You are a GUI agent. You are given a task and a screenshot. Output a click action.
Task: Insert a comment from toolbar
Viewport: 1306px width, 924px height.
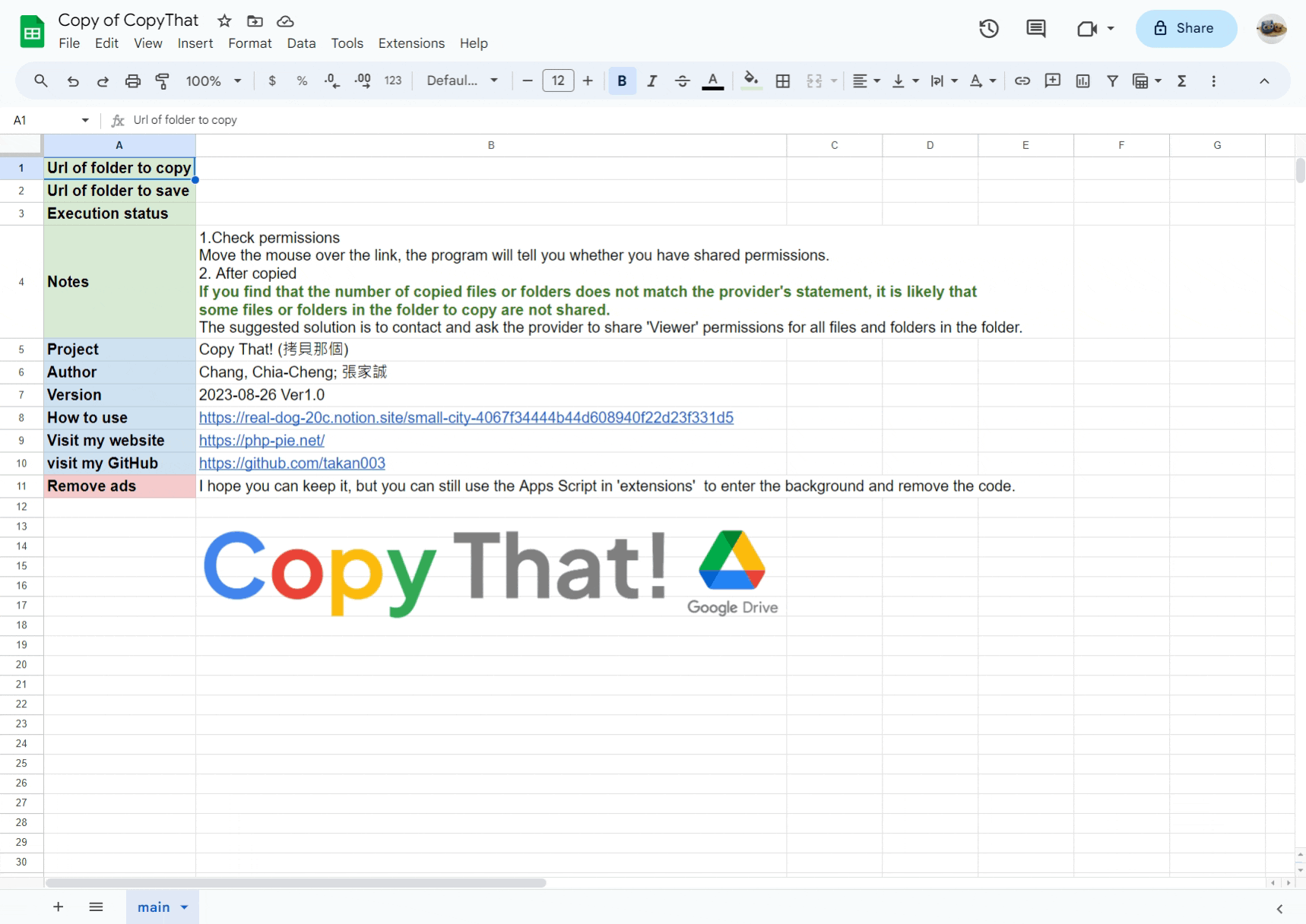[x=1053, y=81]
